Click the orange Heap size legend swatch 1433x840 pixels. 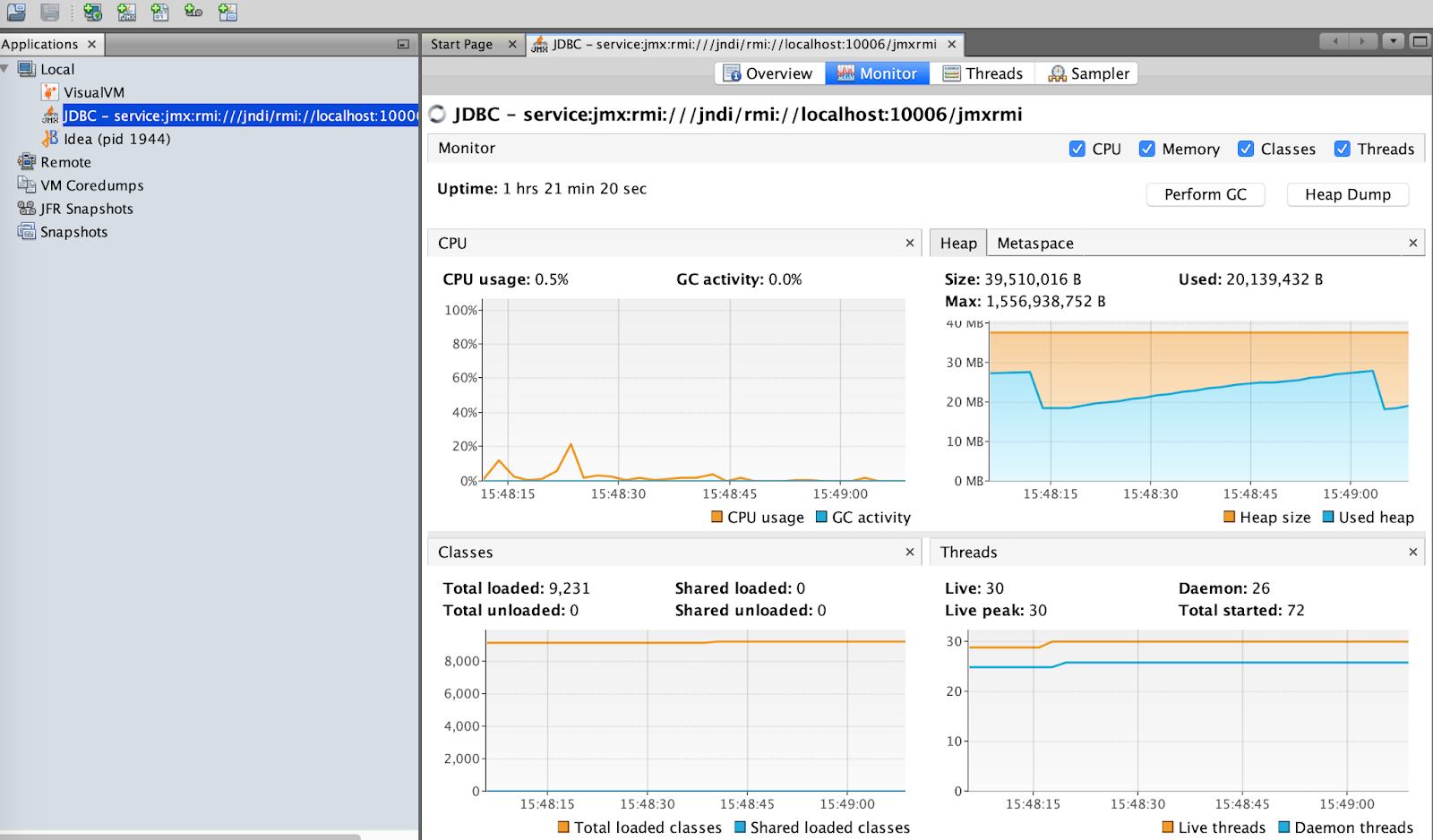pos(1230,517)
